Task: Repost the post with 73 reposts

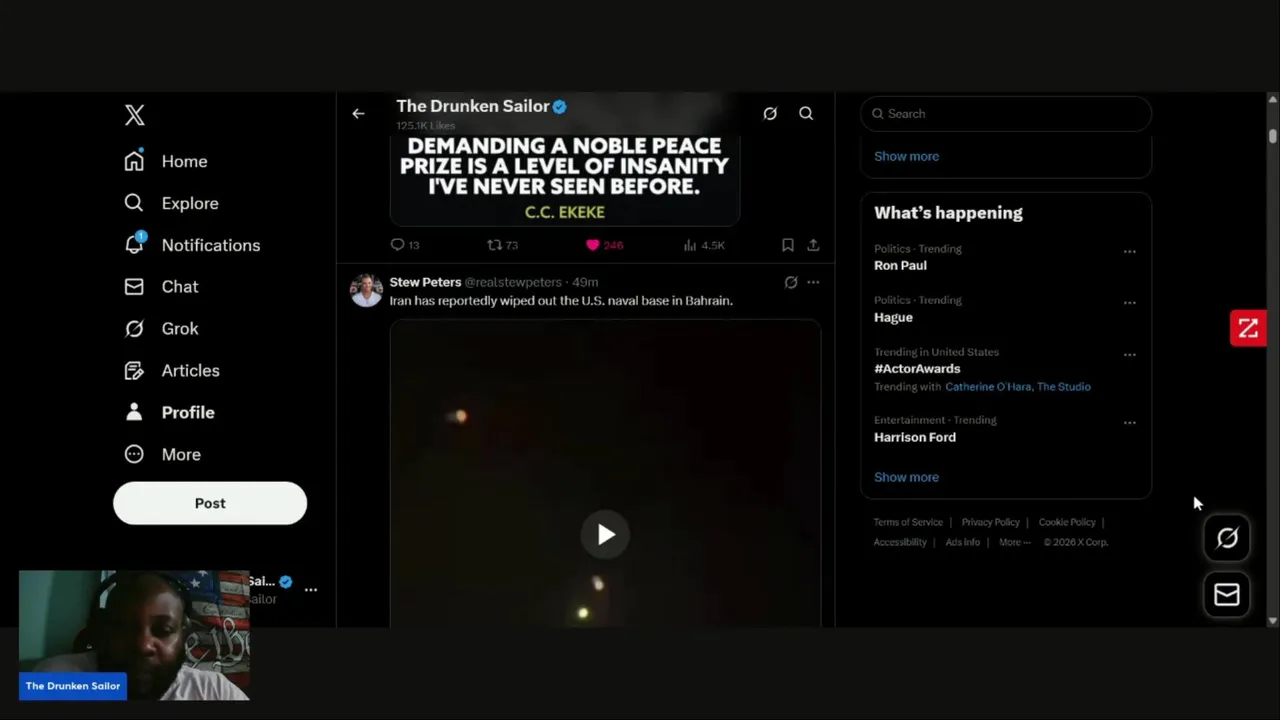Action: point(494,245)
